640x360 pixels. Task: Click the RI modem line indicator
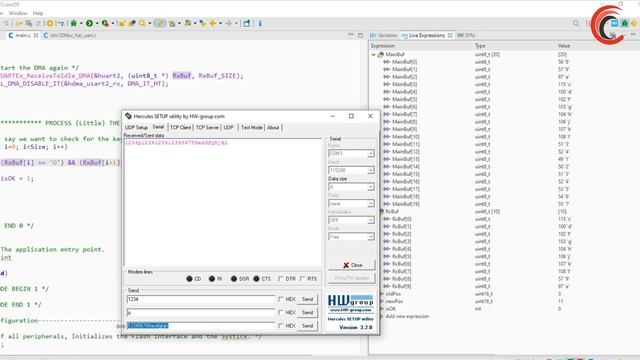[x=211, y=279]
